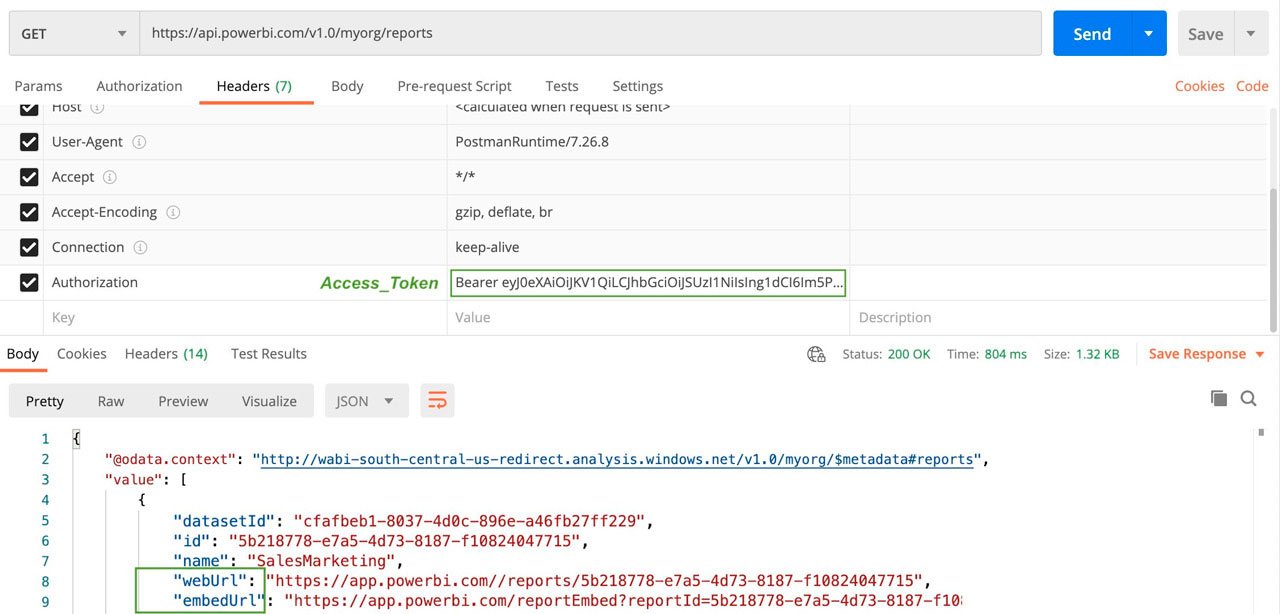This screenshot has width=1280, height=614.
Task: Click the Save button
Action: (x=1205, y=33)
